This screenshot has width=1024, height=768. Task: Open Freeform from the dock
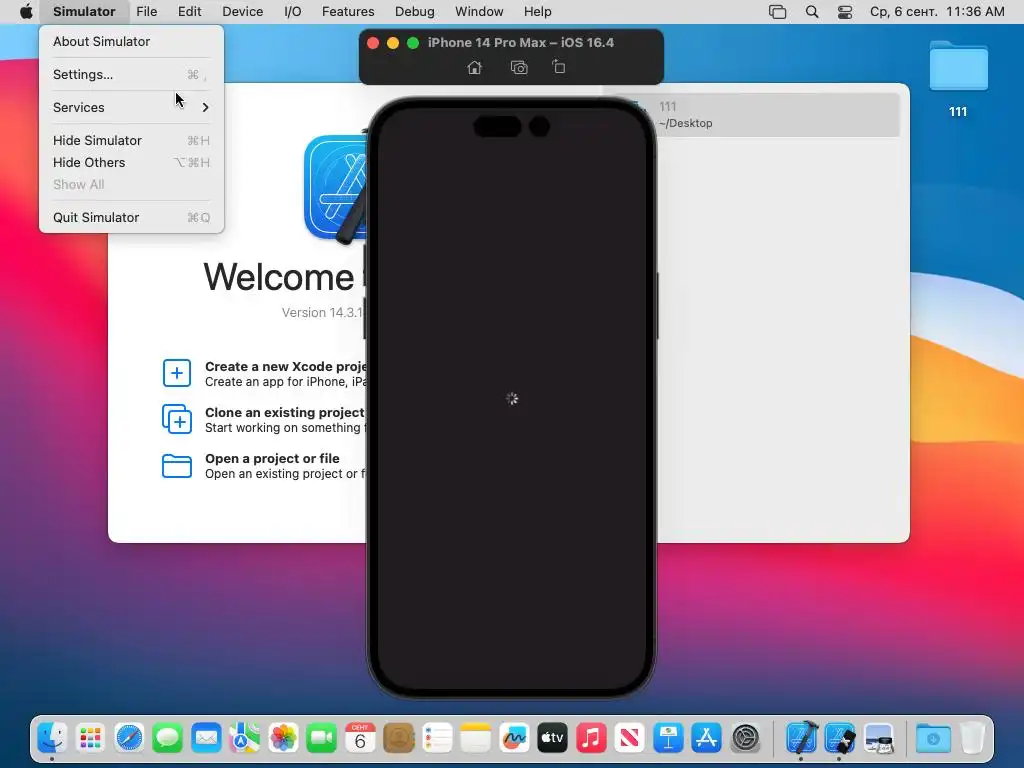tap(514, 739)
